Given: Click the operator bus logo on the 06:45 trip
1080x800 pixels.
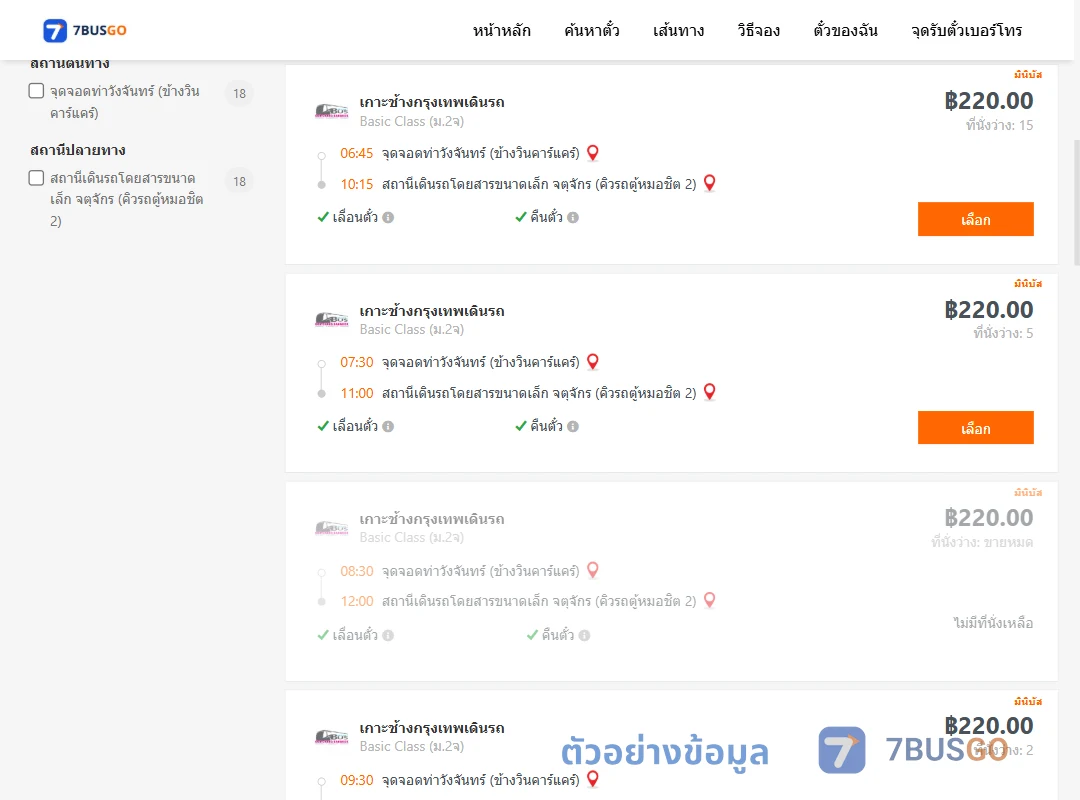Looking at the screenshot, I should point(331,111).
